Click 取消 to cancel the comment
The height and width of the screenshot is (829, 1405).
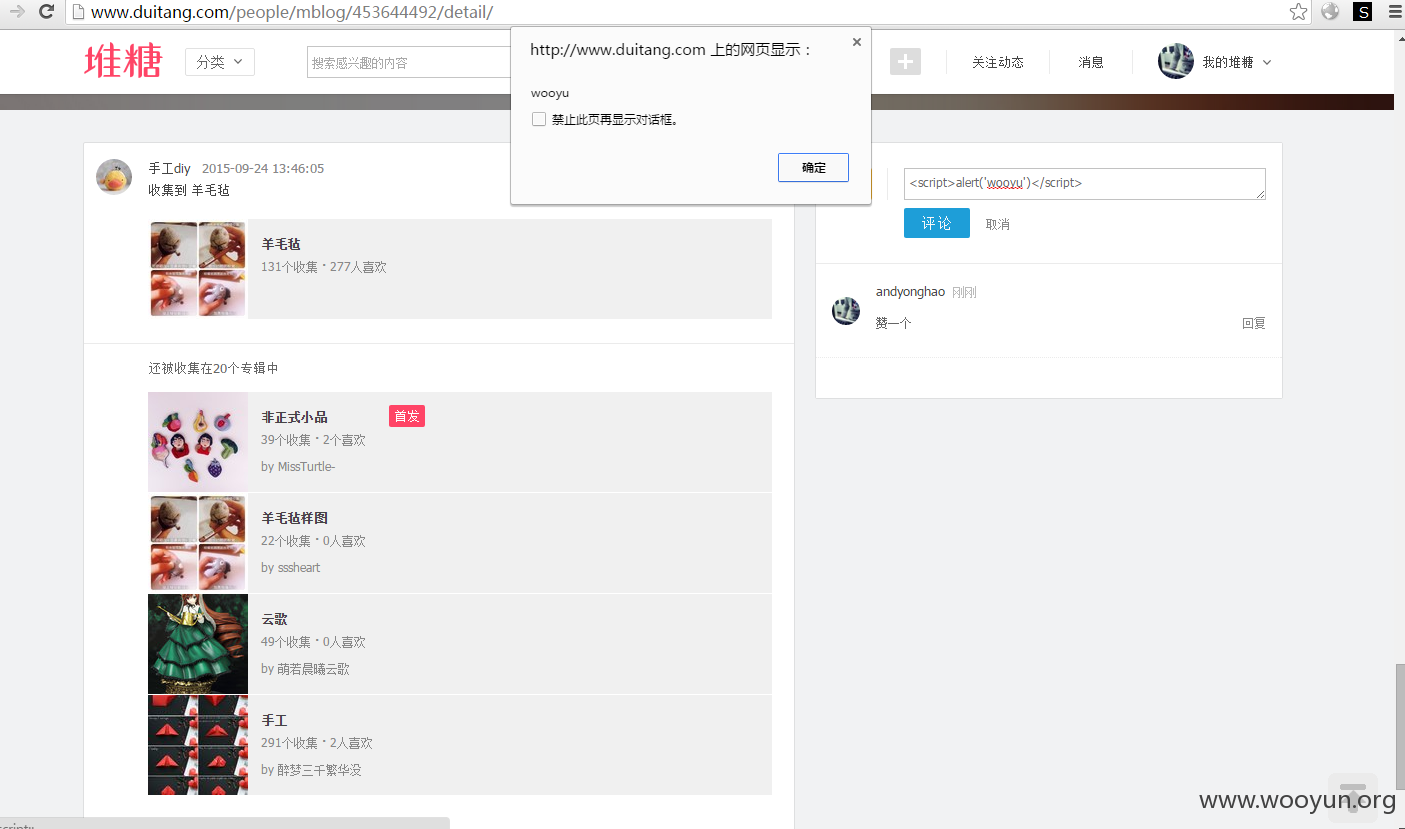tap(998, 224)
